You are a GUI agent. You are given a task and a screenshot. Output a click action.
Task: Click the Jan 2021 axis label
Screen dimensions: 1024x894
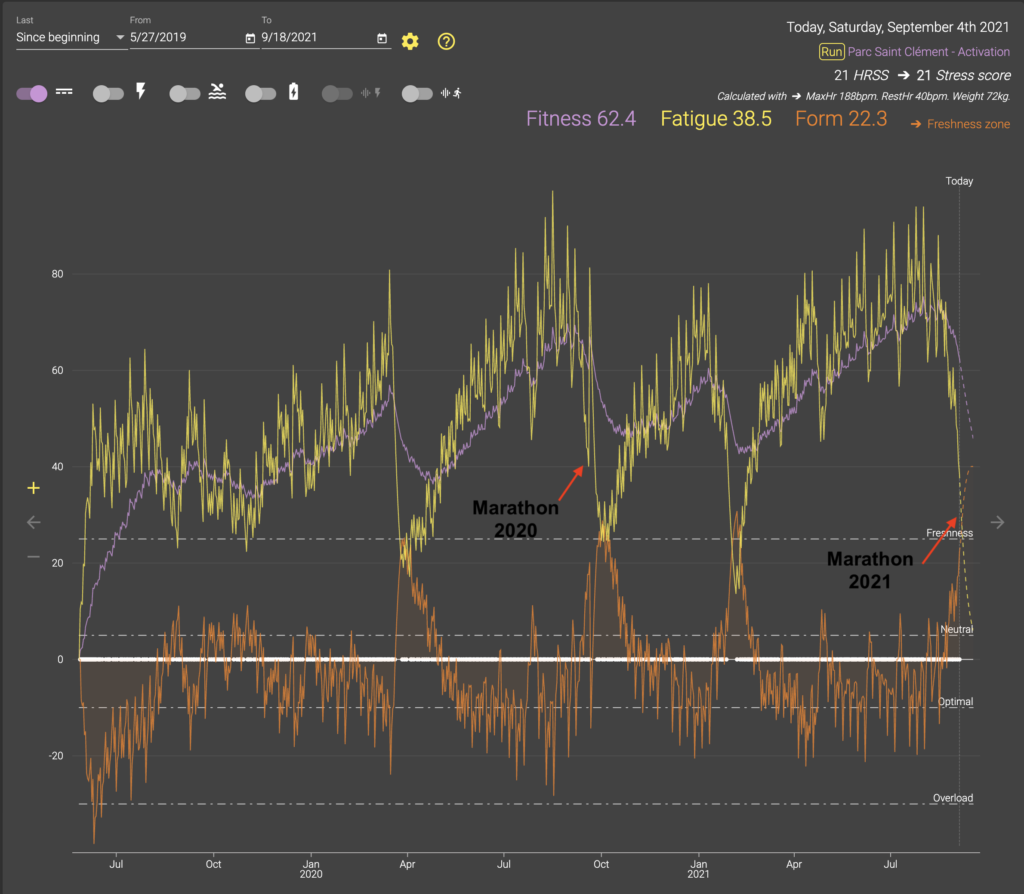(698, 869)
